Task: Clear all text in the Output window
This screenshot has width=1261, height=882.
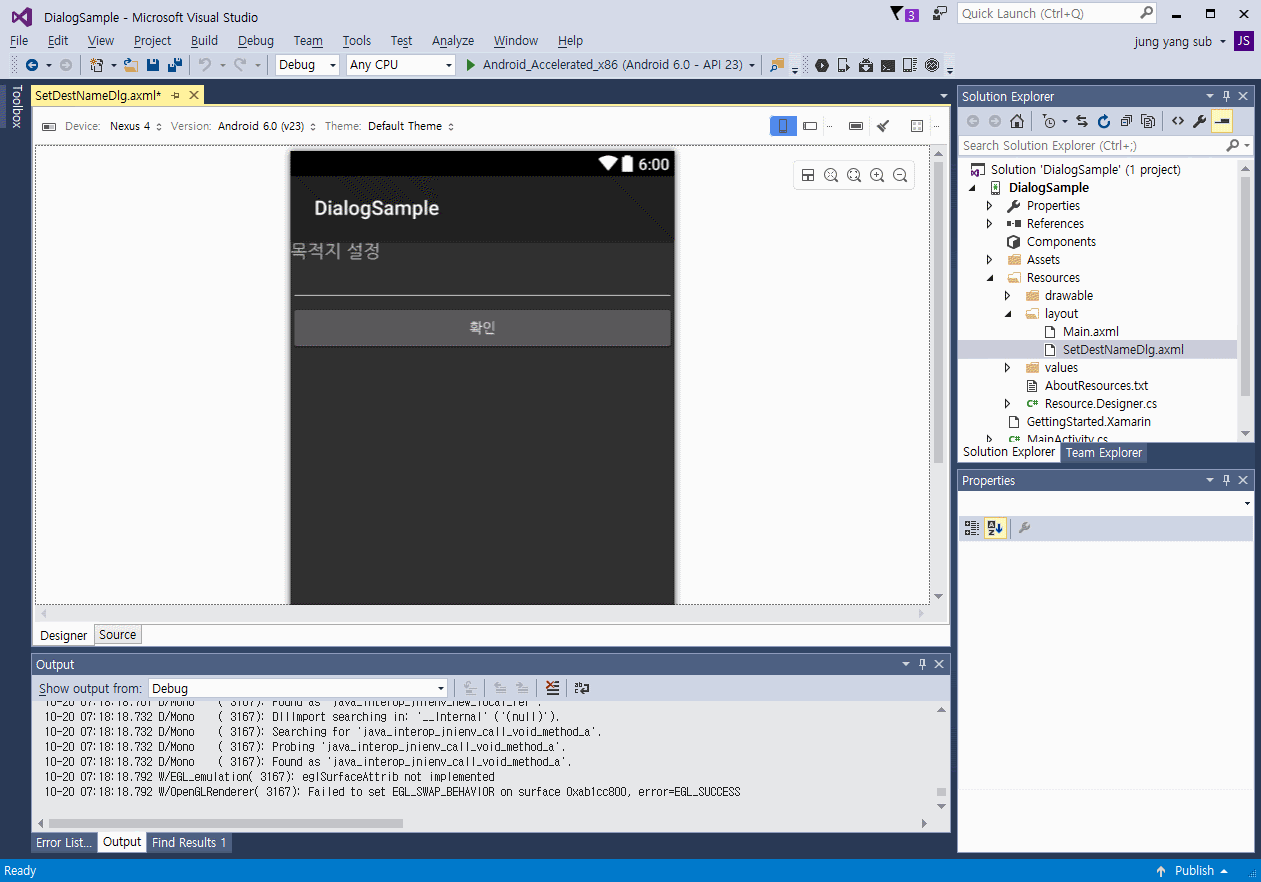Action: click(552, 688)
